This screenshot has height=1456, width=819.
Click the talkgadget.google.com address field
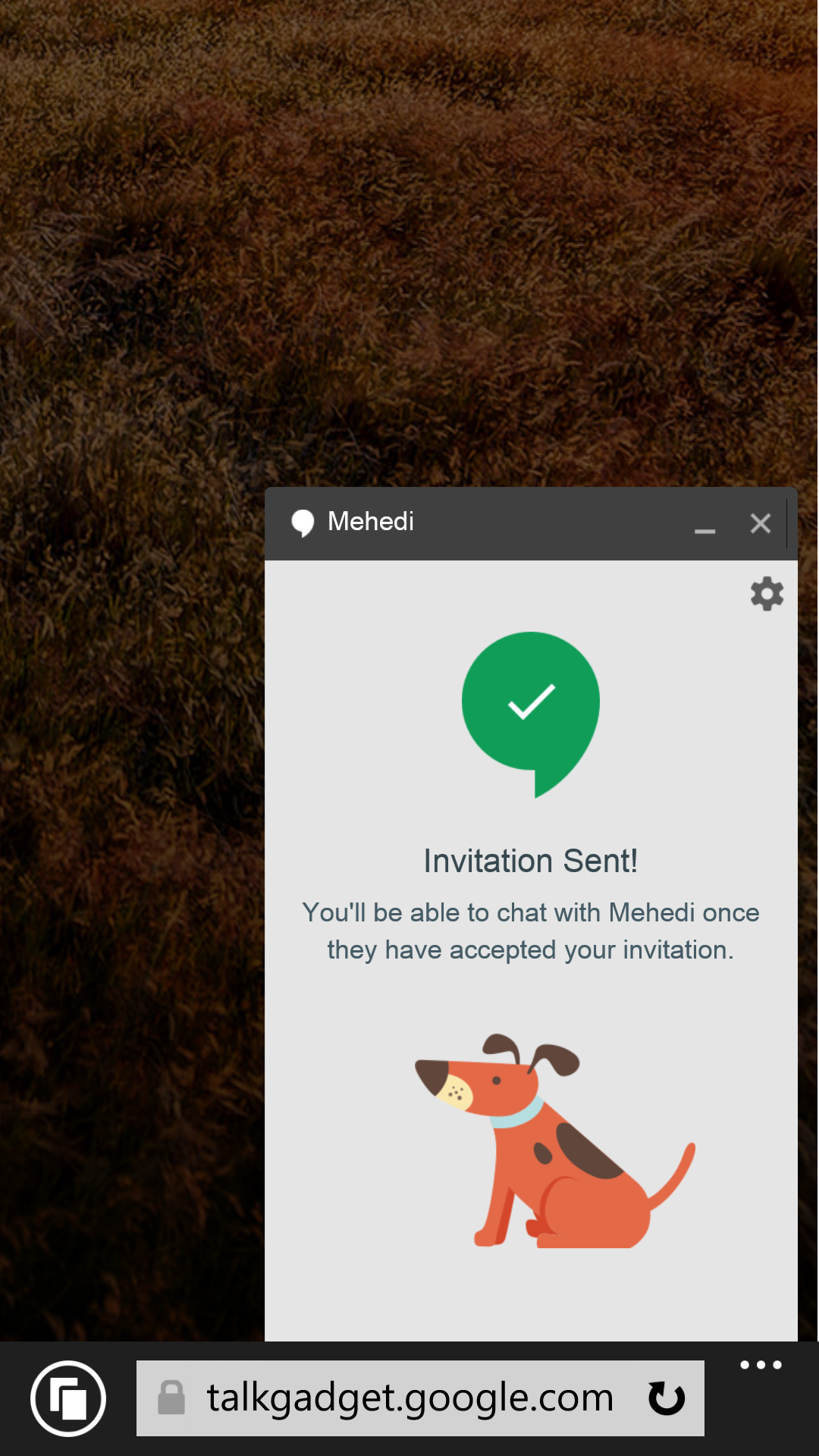point(420,1398)
